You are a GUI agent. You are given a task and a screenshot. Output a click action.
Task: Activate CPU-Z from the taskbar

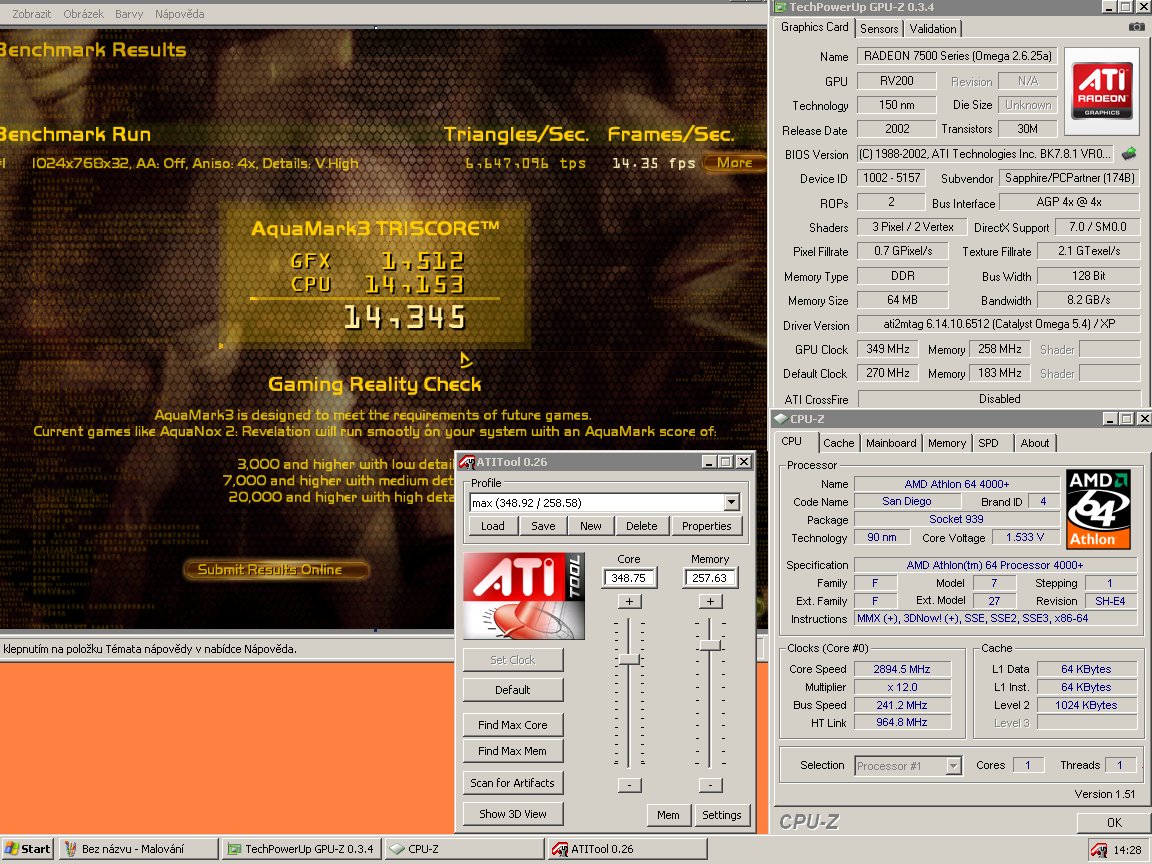coord(464,849)
